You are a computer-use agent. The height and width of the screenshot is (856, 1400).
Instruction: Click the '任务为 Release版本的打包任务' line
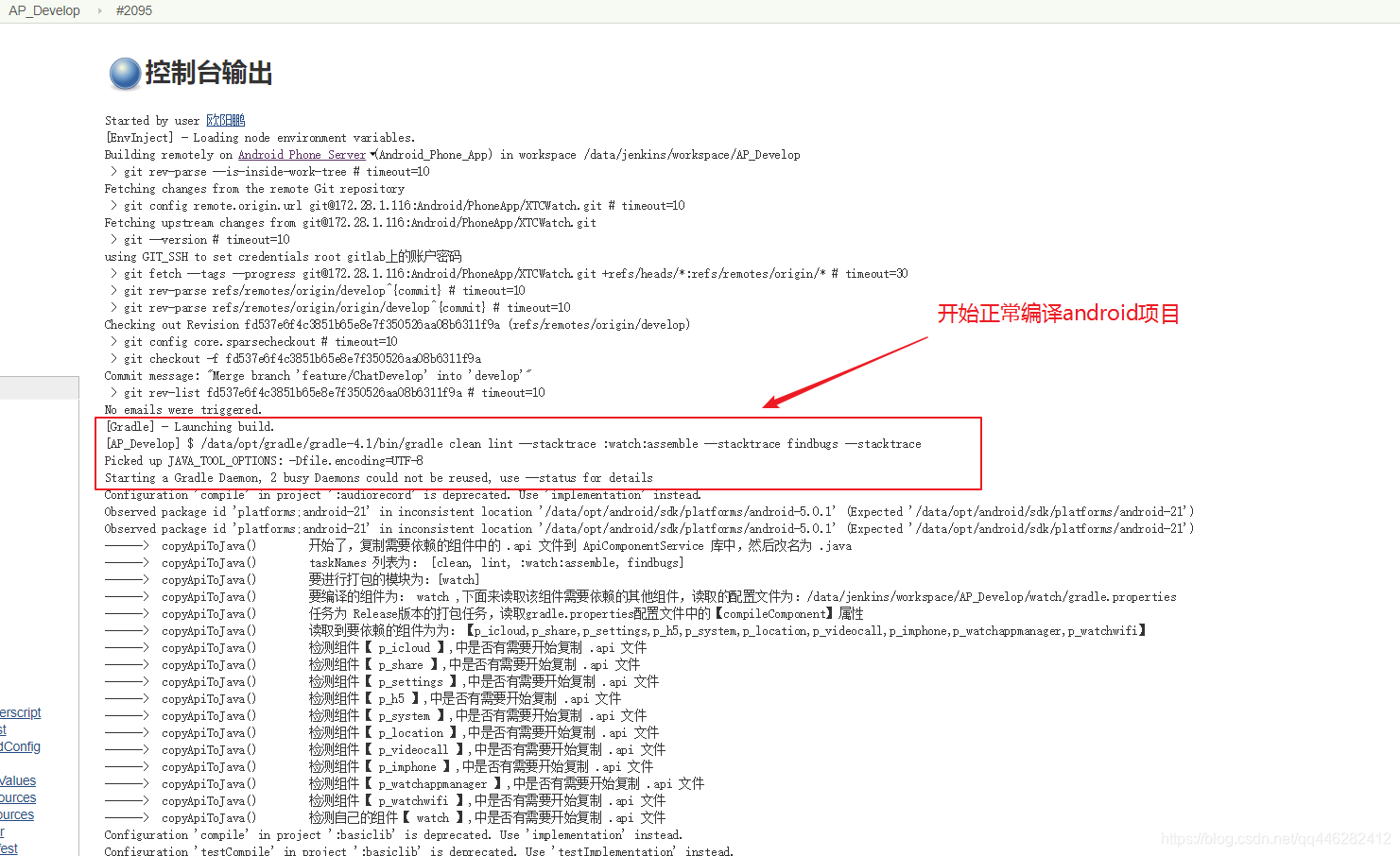[485, 614]
